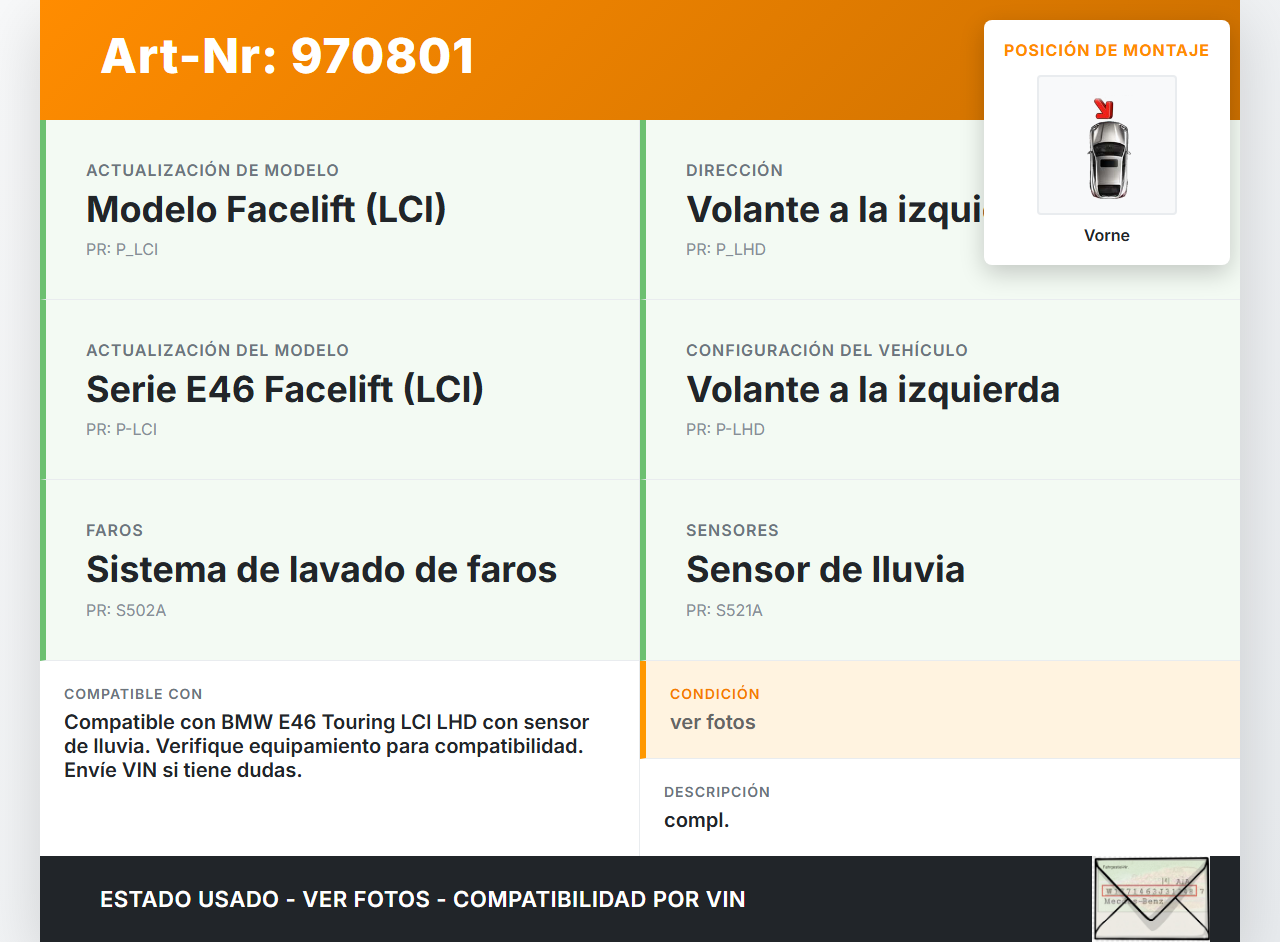Click 'Sensor de lluvia' value

(x=825, y=570)
